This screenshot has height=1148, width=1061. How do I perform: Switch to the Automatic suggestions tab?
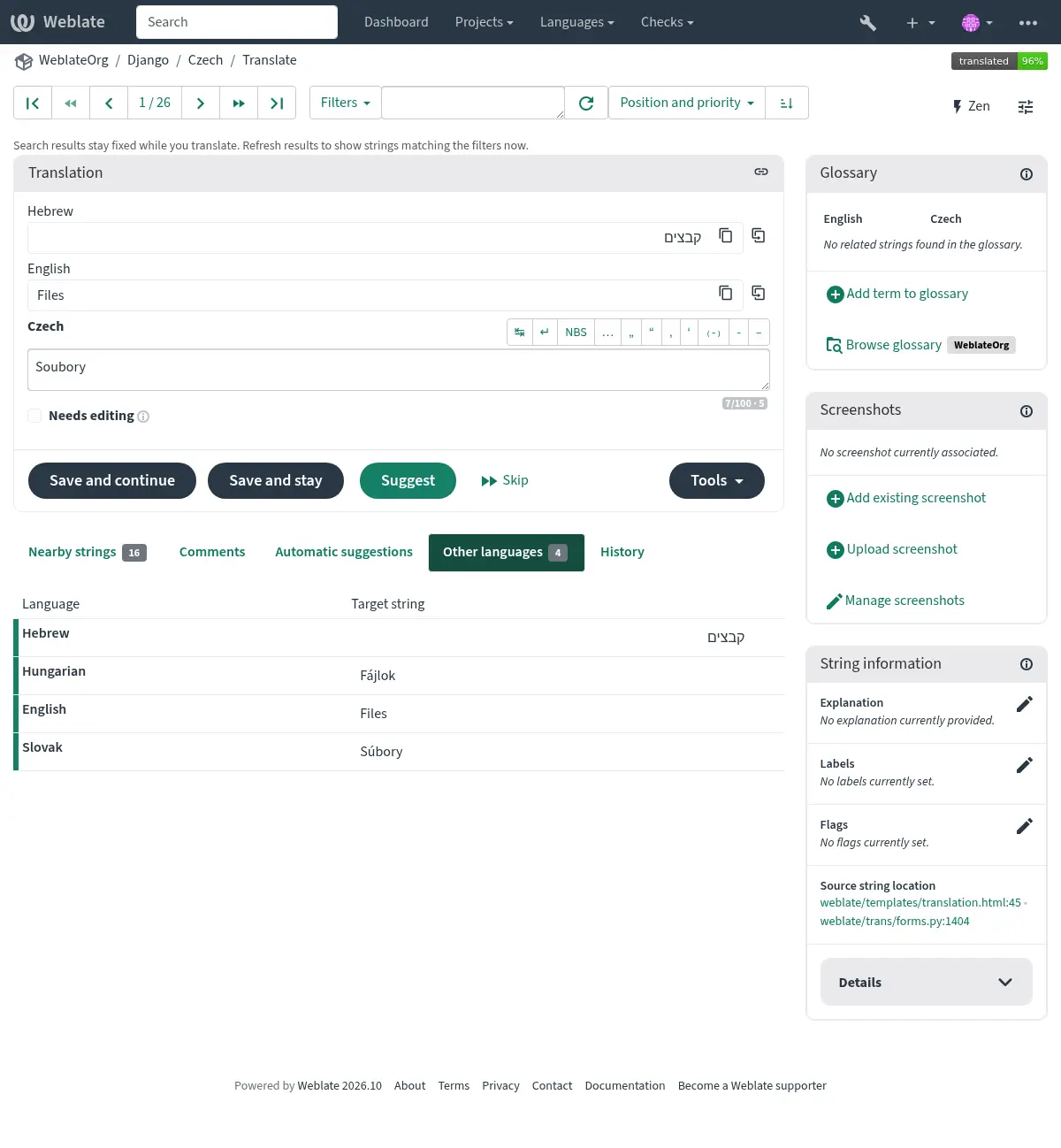[x=344, y=553]
